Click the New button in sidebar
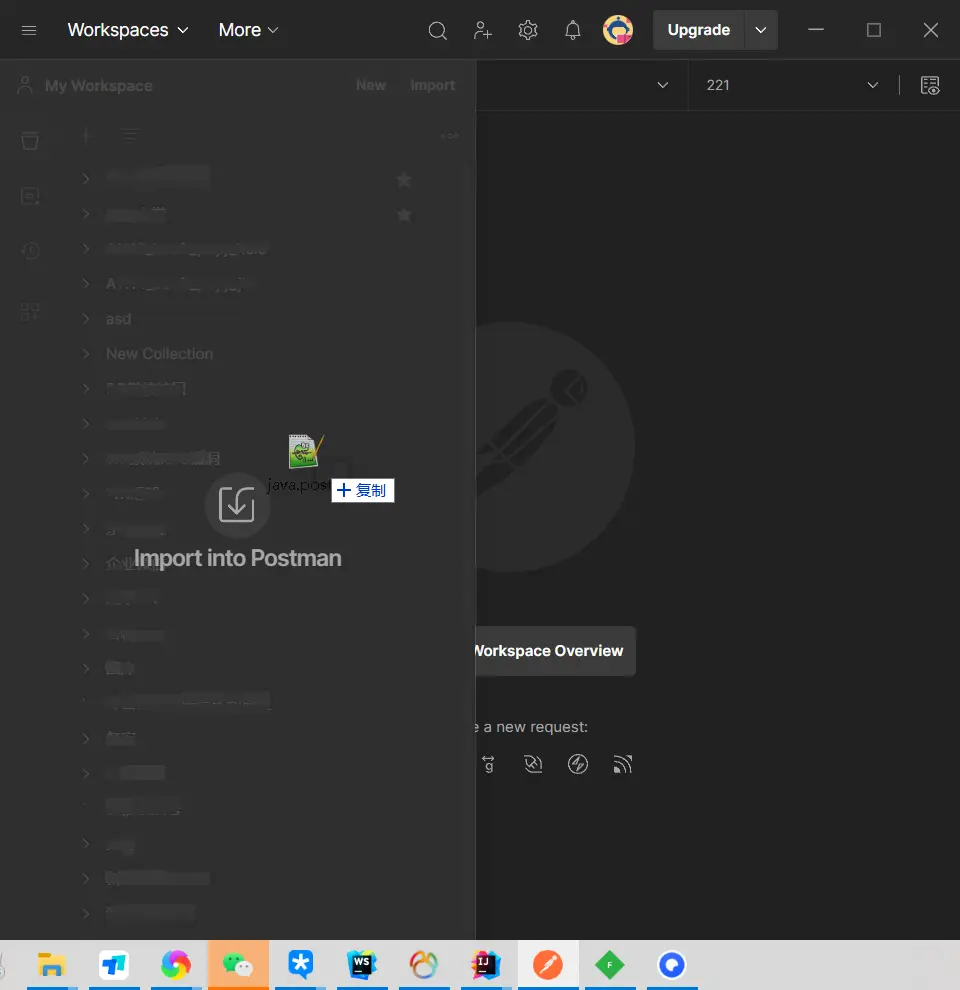960x990 pixels. [x=371, y=85]
